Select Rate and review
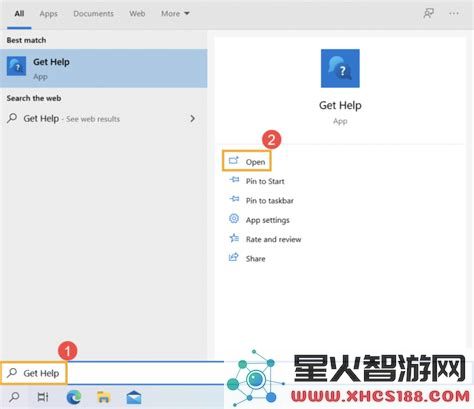This screenshot has height=409, width=474. pos(265,239)
